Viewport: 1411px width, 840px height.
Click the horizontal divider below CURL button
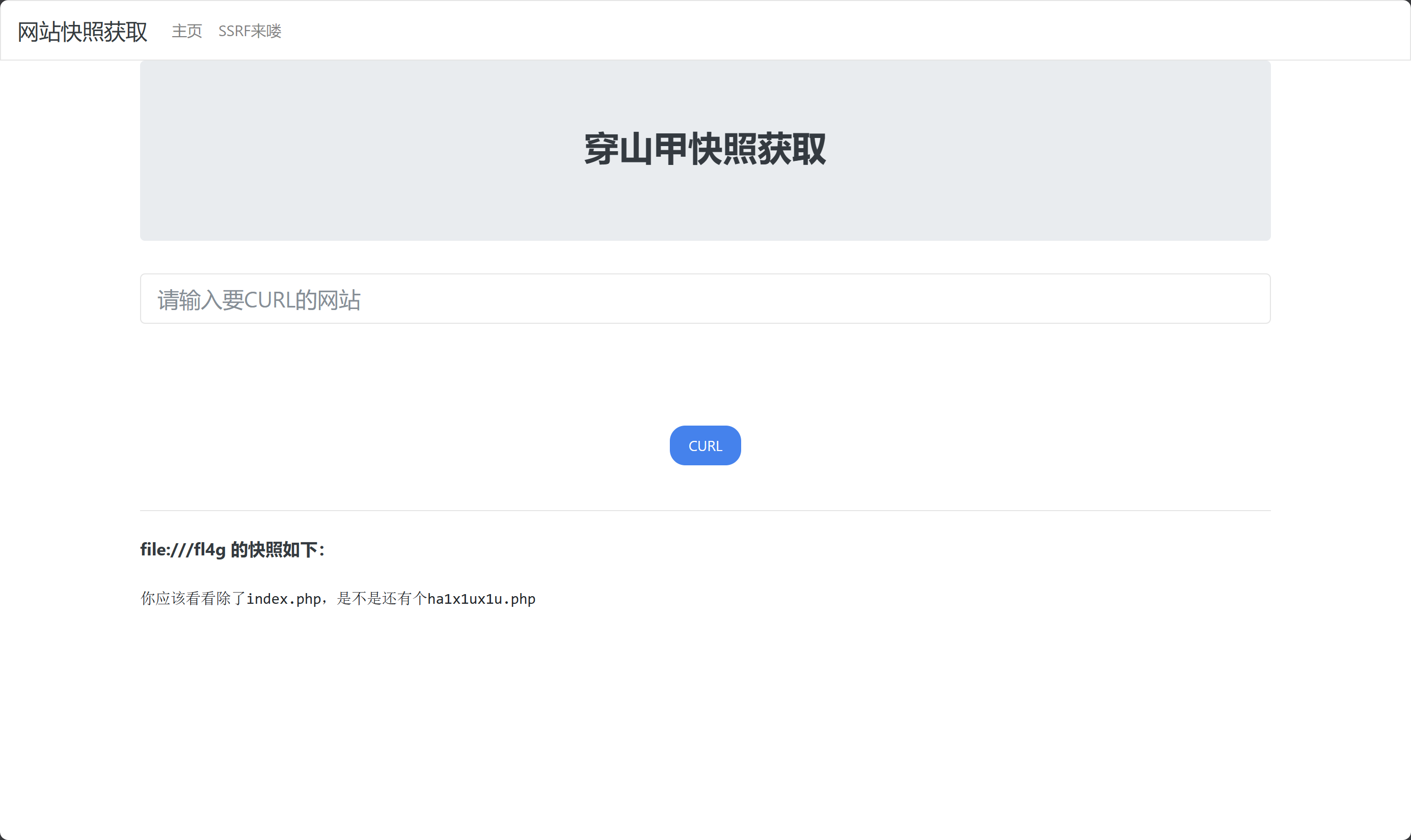[x=705, y=511]
